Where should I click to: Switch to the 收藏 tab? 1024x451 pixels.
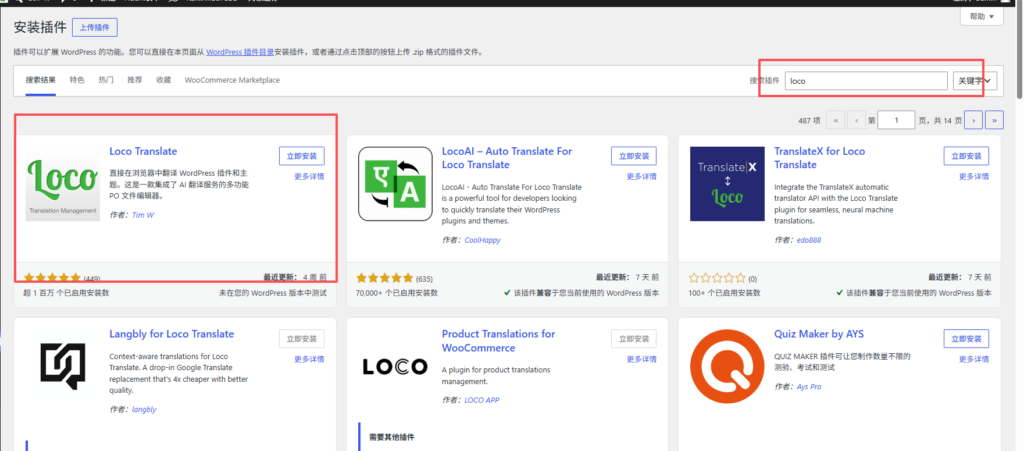point(163,80)
